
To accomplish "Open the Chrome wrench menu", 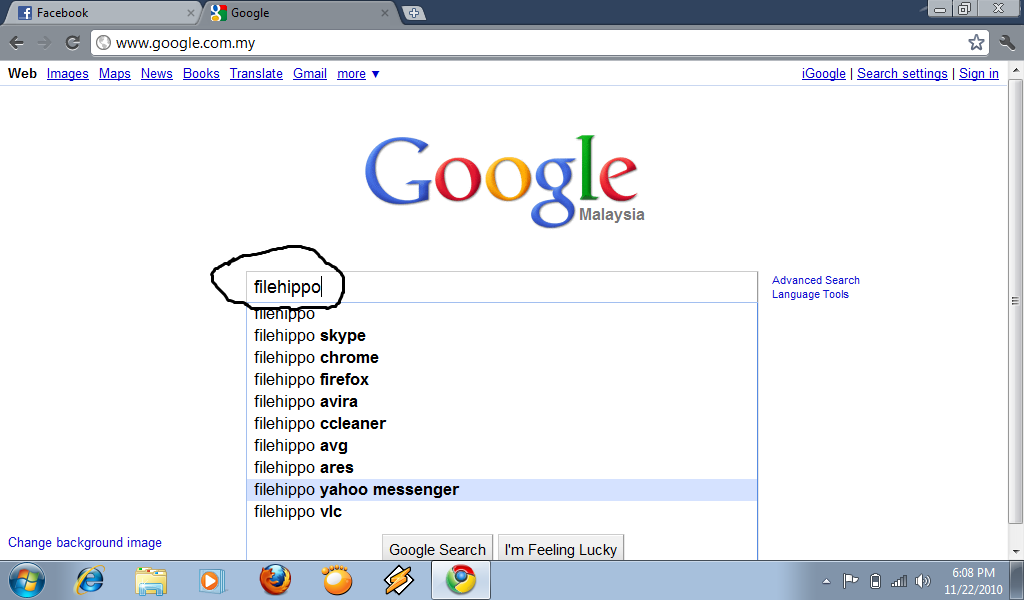I will click(x=1007, y=43).
